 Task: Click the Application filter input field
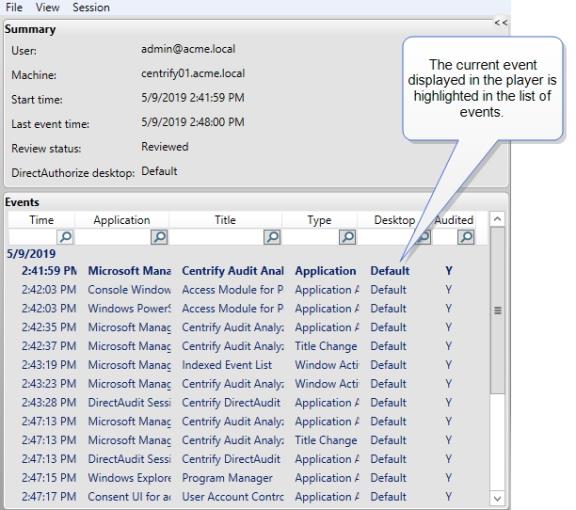[113, 237]
